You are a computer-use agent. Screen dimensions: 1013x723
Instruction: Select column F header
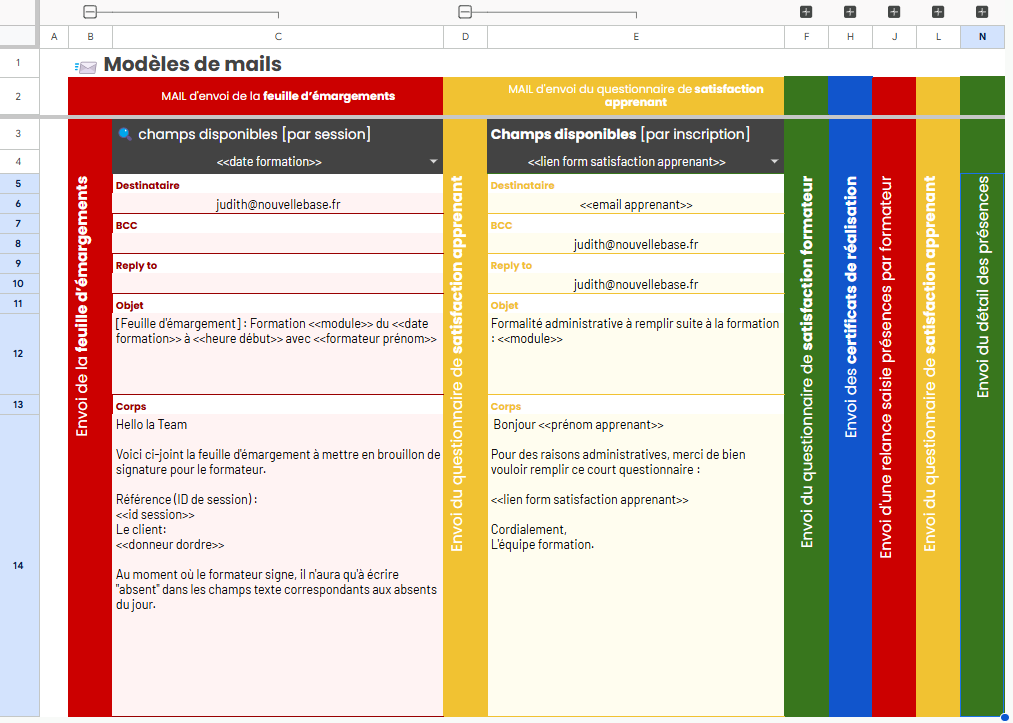click(806, 37)
